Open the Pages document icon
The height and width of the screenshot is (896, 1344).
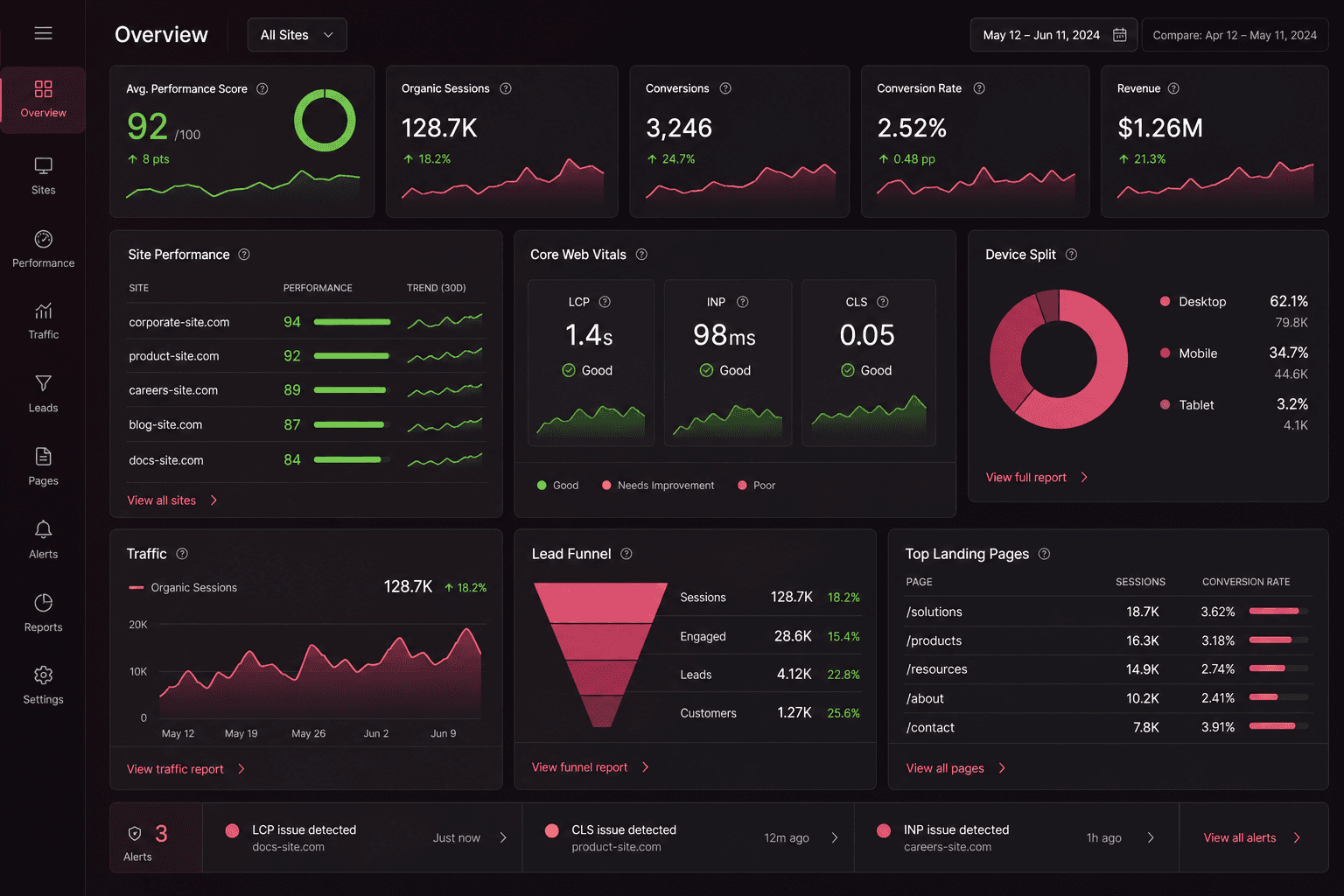coord(43,456)
